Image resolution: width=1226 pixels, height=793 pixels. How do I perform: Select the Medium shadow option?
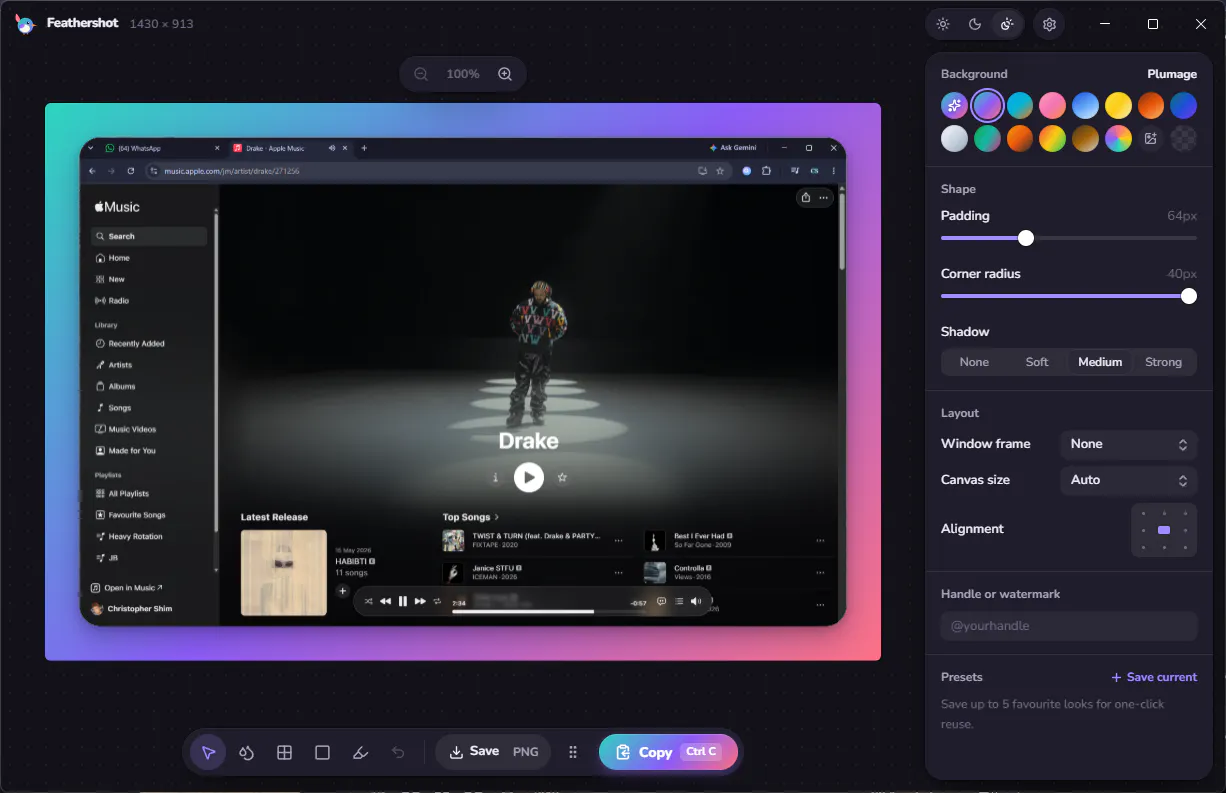(x=1100, y=362)
